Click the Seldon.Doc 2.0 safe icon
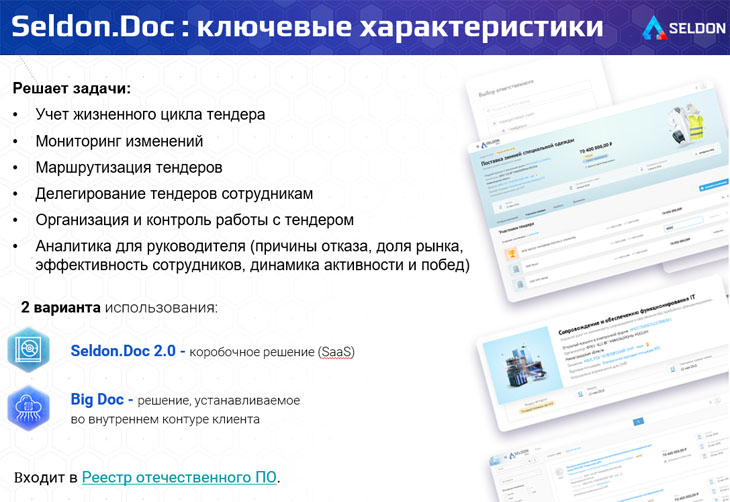This screenshot has height=502, width=730. coord(27,350)
